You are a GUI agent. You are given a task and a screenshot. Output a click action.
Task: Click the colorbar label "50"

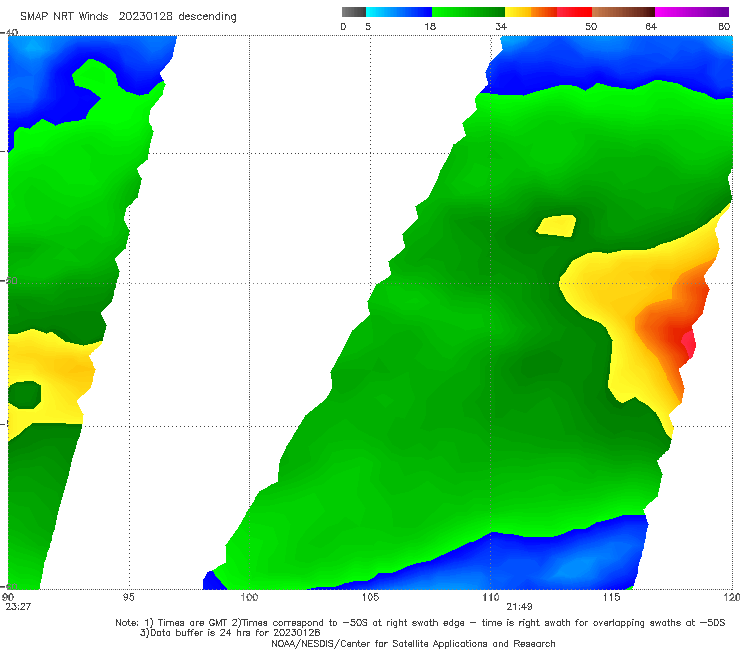(591, 27)
